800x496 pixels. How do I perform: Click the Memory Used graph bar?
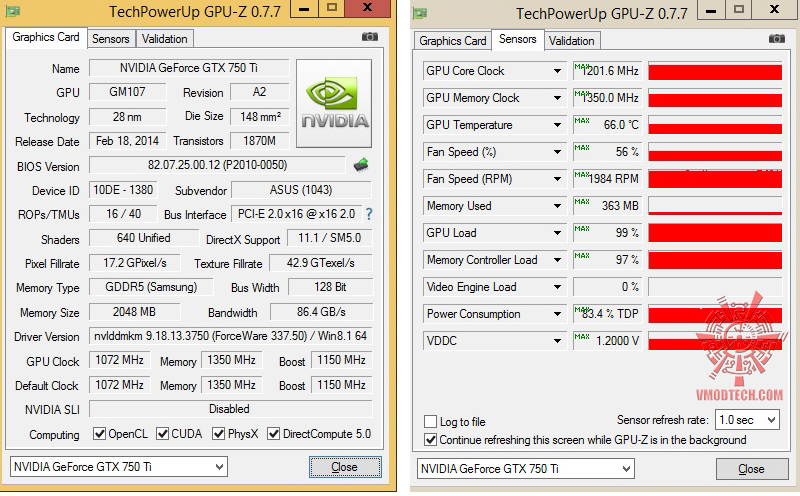click(x=715, y=206)
